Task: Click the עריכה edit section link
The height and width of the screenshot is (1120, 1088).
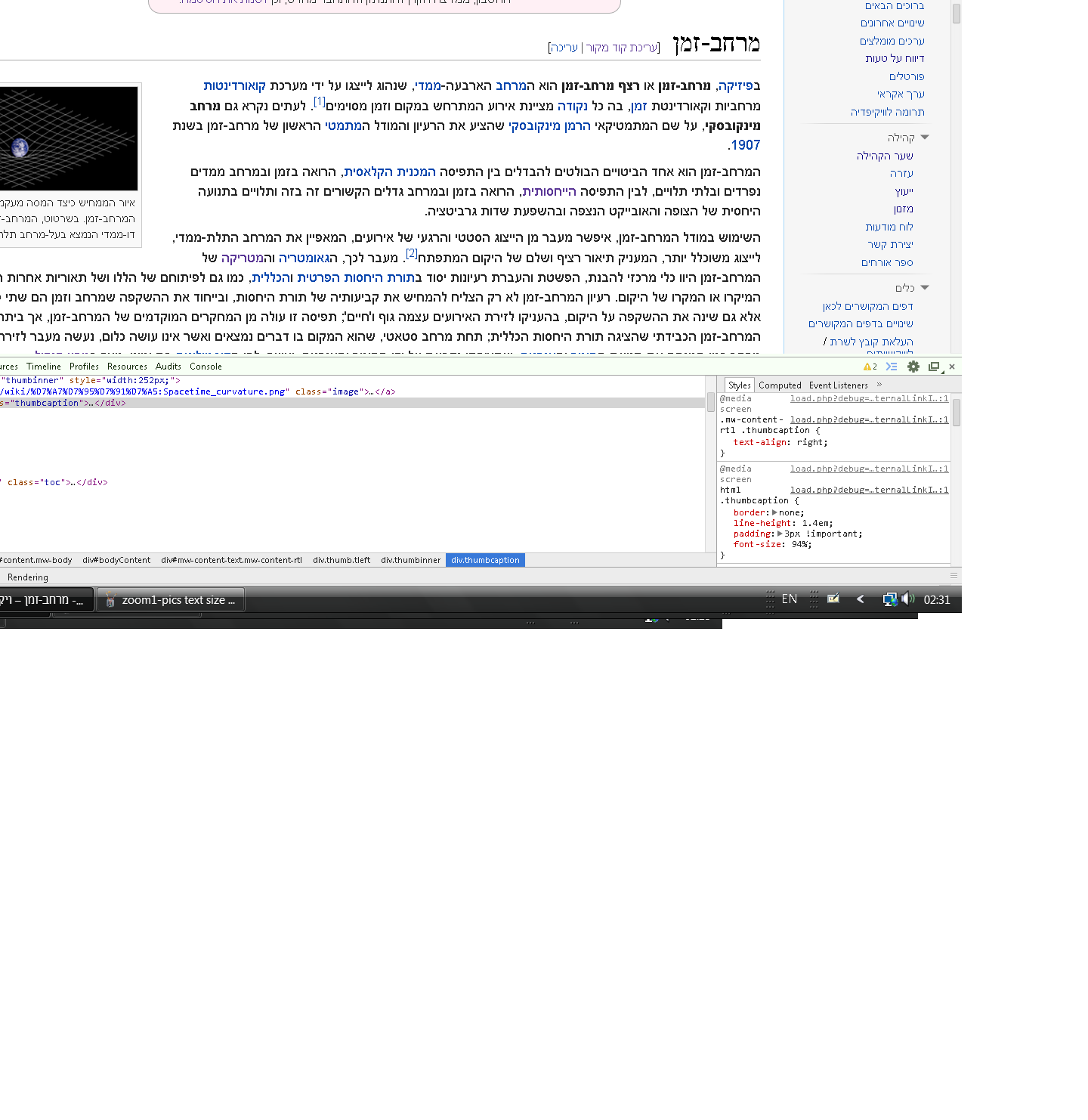Action: pos(564,48)
